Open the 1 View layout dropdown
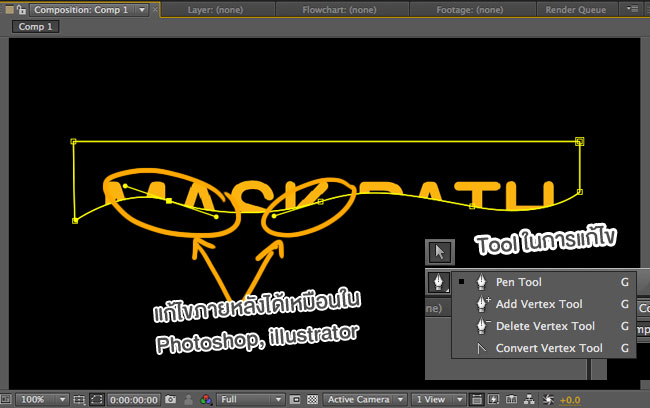650x408 pixels. [x=439, y=400]
